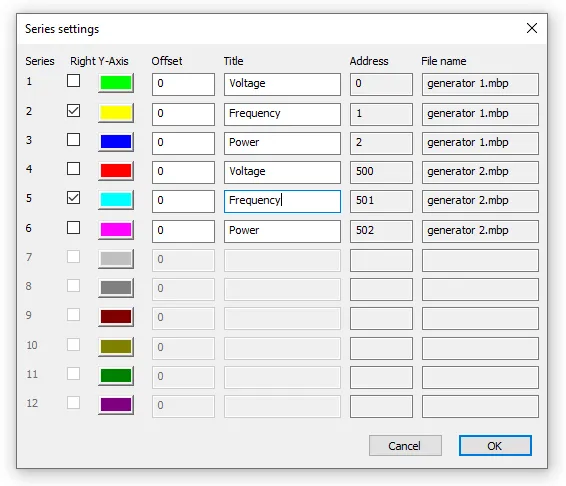Edit the Power title of series 3

click(x=282, y=143)
